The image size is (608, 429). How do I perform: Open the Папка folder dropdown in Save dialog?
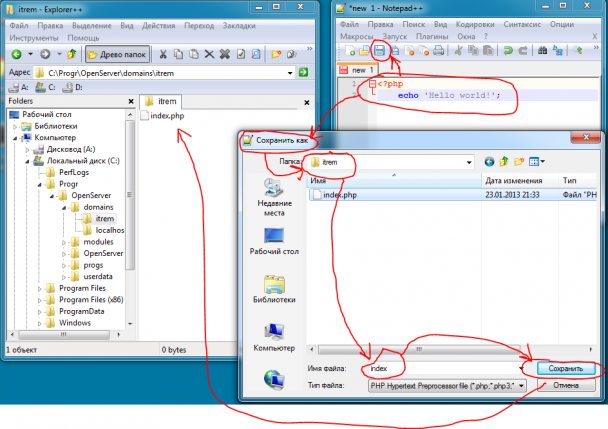[x=469, y=162]
